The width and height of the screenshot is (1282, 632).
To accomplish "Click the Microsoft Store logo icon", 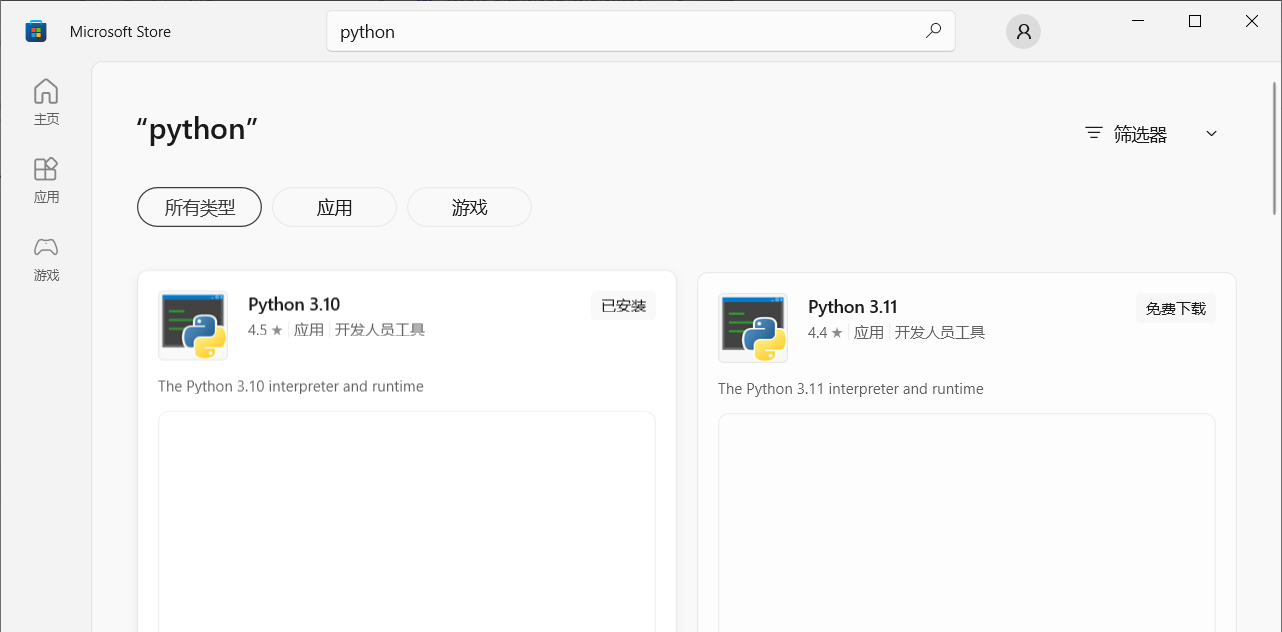I will click(x=36, y=31).
